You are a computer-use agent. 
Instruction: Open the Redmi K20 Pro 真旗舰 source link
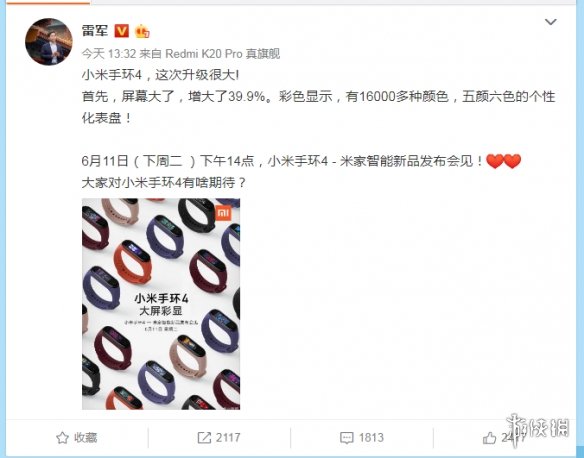tap(222, 54)
